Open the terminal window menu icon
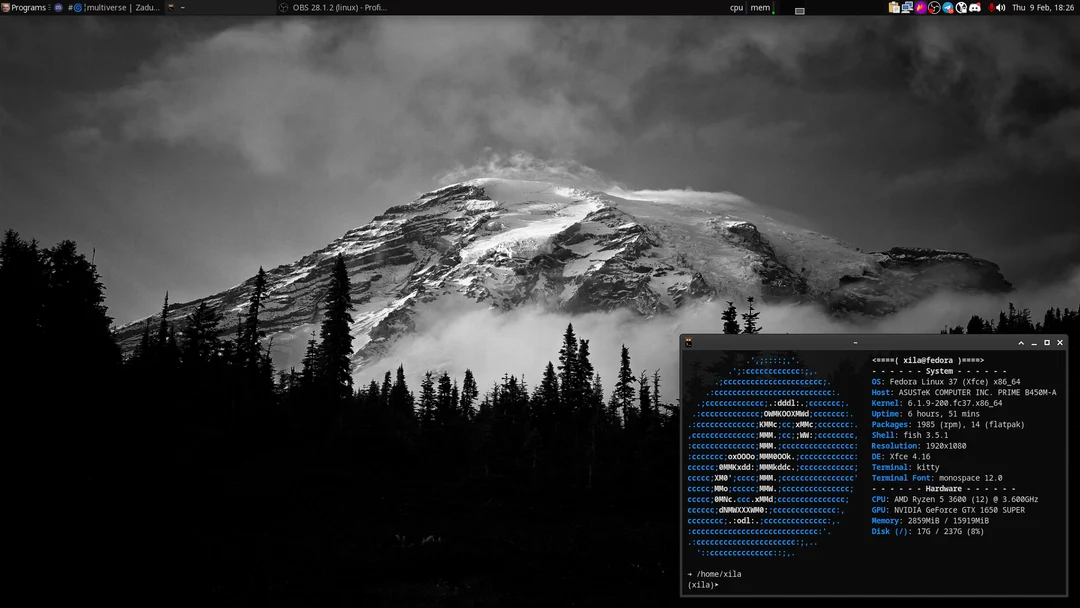The image size is (1080, 608). (691, 342)
